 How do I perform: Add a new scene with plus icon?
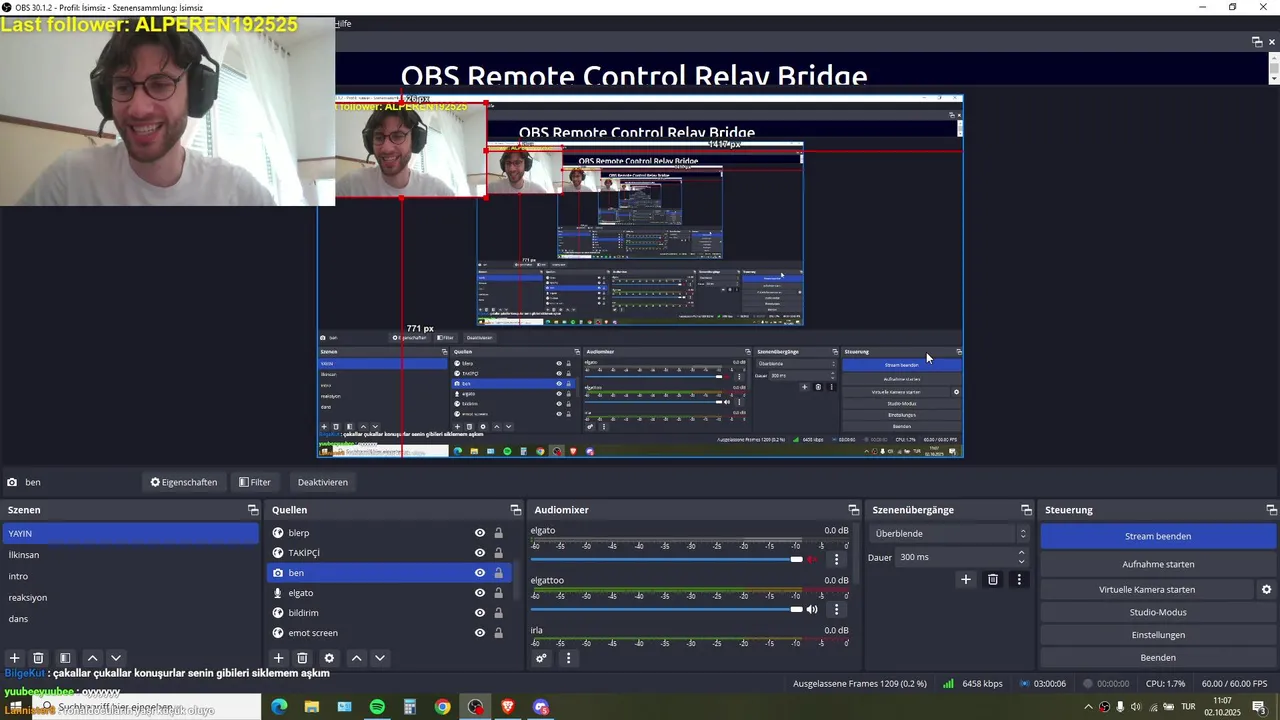point(15,658)
